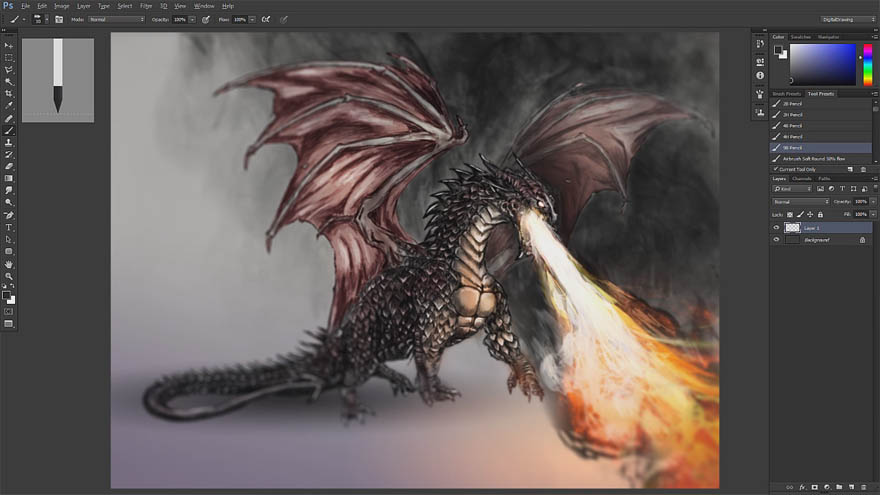The height and width of the screenshot is (495, 880).
Task: Toggle Quick Mask mode
Action: pyautogui.click(x=8, y=311)
